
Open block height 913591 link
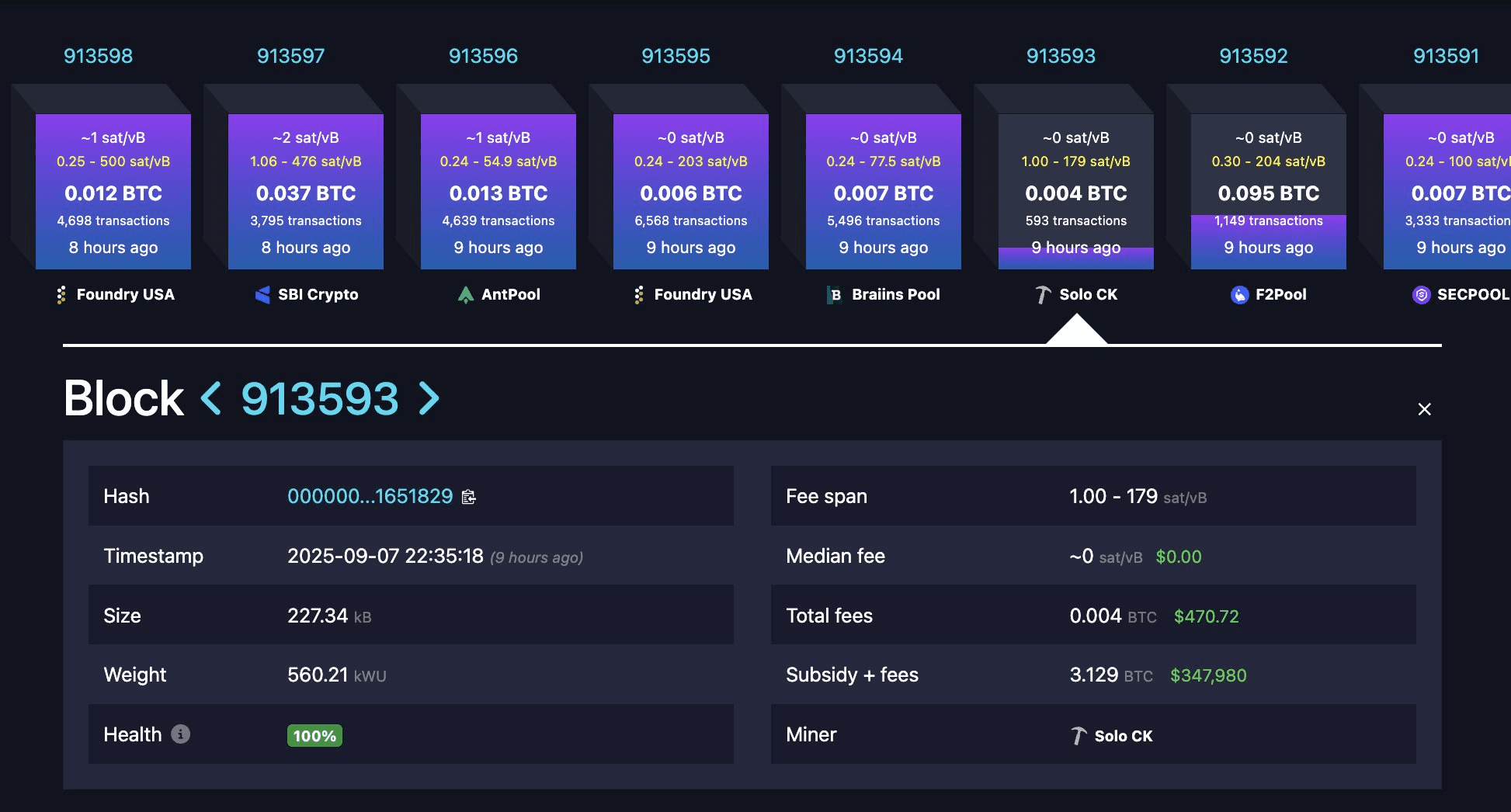(x=1446, y=56)
